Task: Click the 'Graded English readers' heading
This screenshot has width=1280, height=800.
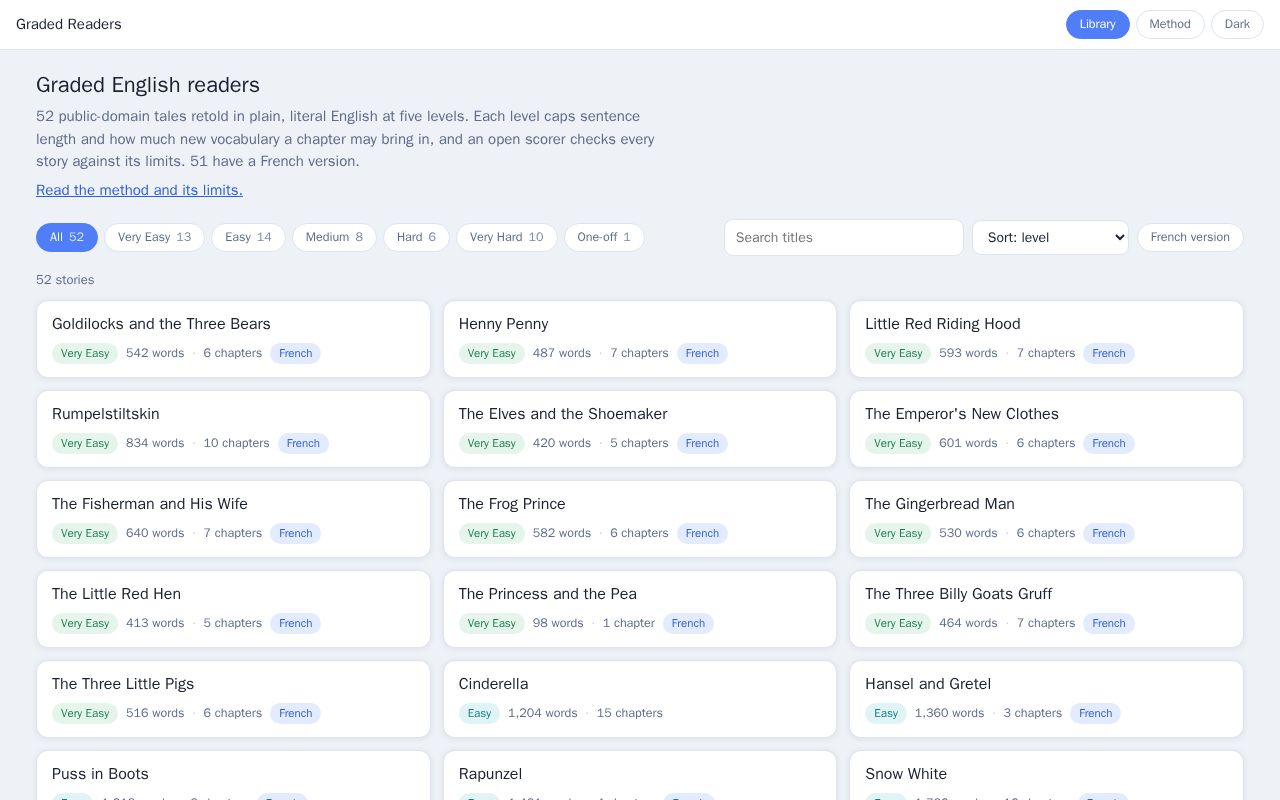Action: (x=148, y=85)
